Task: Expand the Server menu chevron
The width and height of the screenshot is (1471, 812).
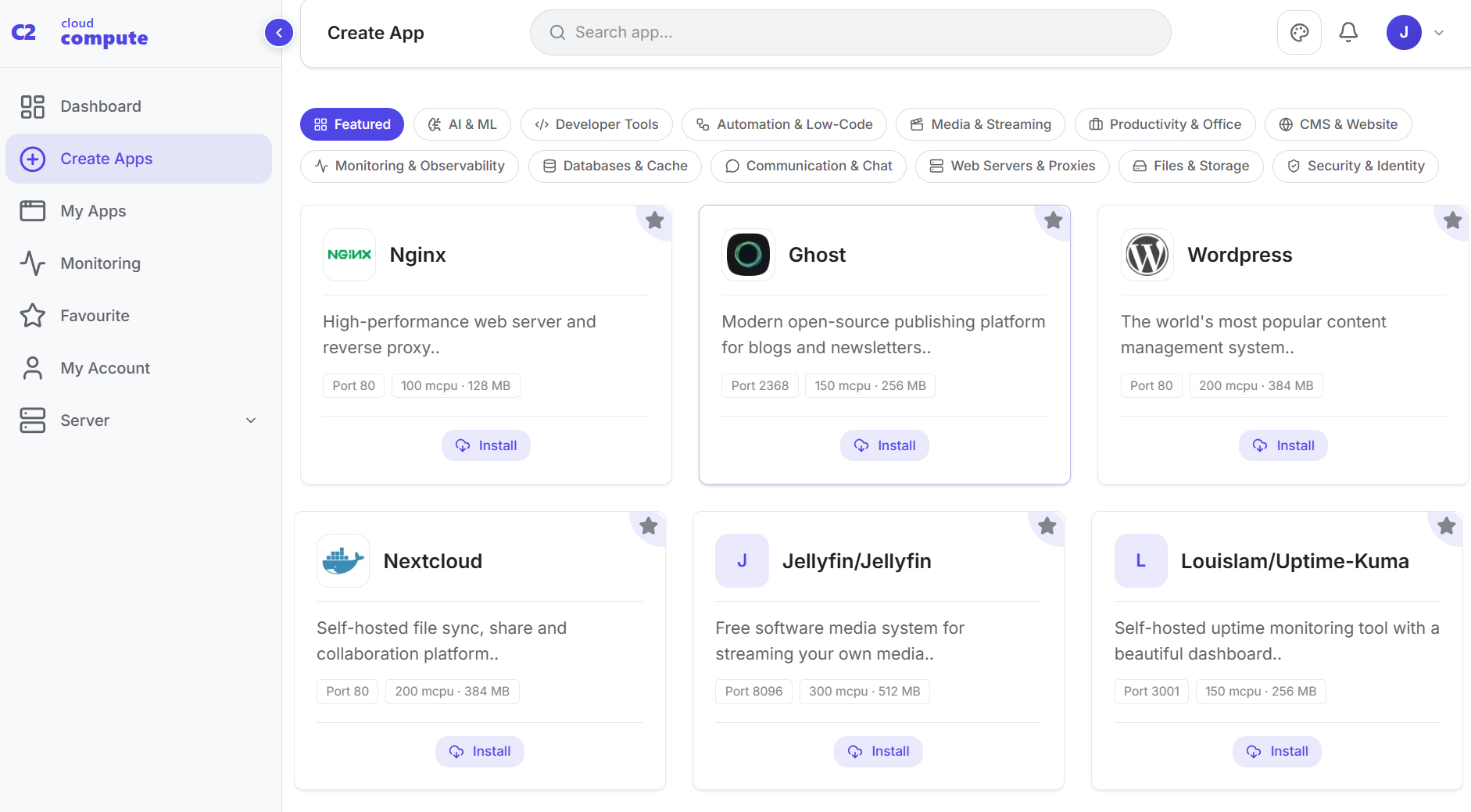Action: point(251,420)
